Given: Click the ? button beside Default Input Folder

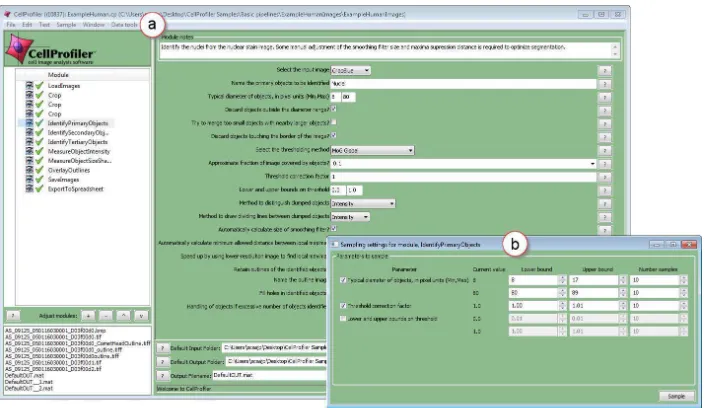Looking at the screenshot, I should click(x=162, y=348).
